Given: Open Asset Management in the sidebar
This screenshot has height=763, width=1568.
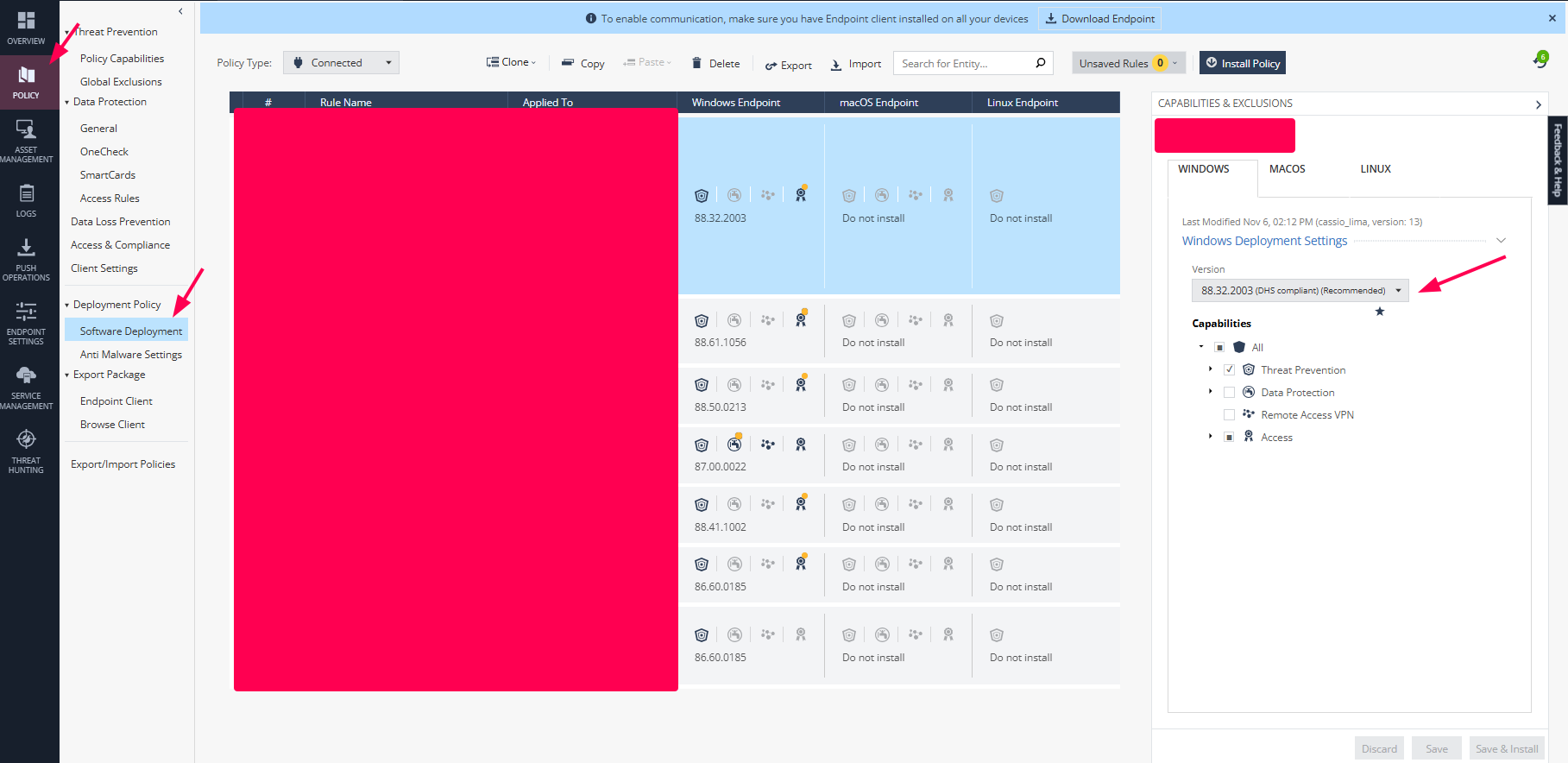Looking at the screenshot, I should click(x=26, y=142).
